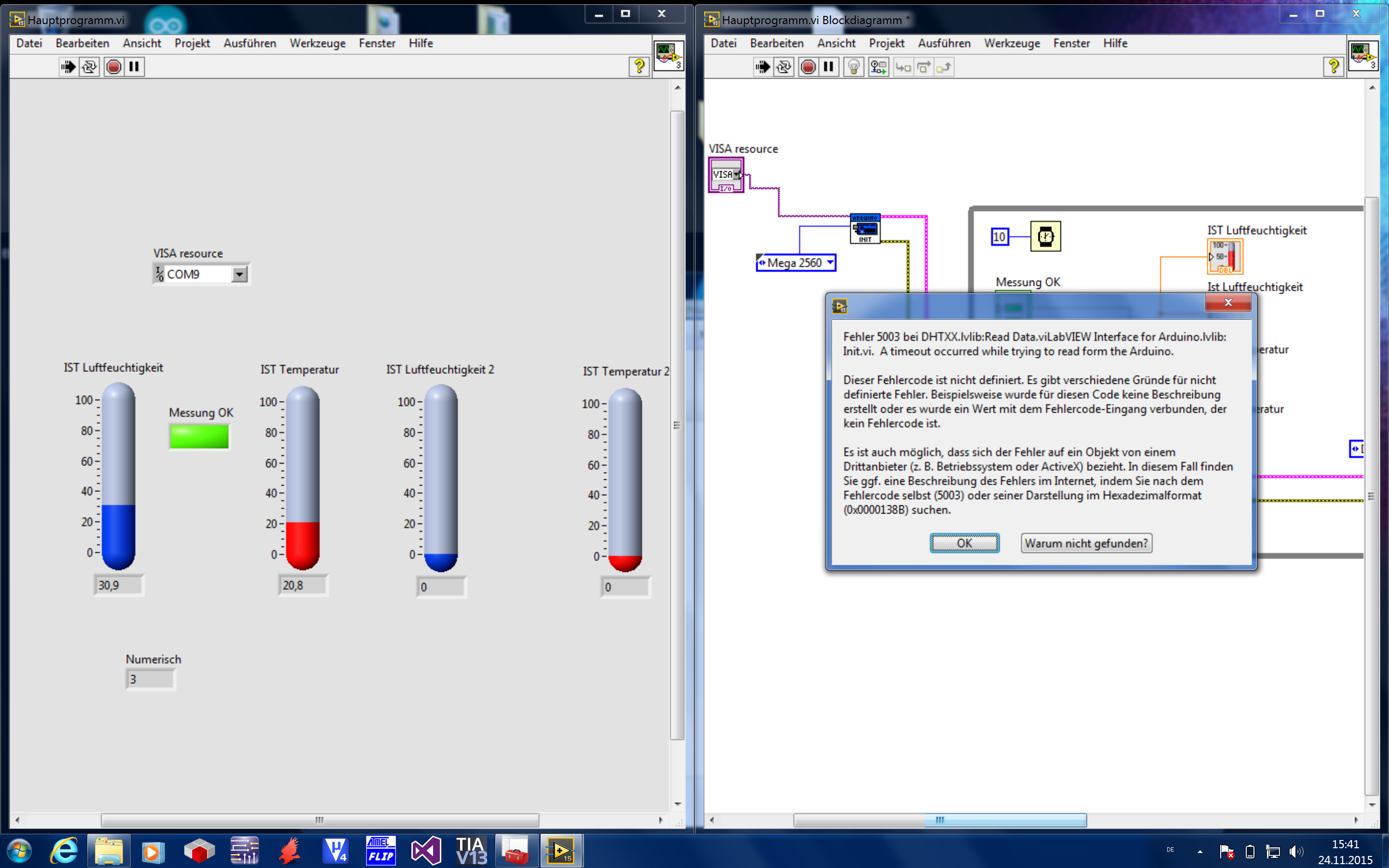Toggle the Messung OK indicator LED
Screen dimensions: 1389x868
coord(199,436)
